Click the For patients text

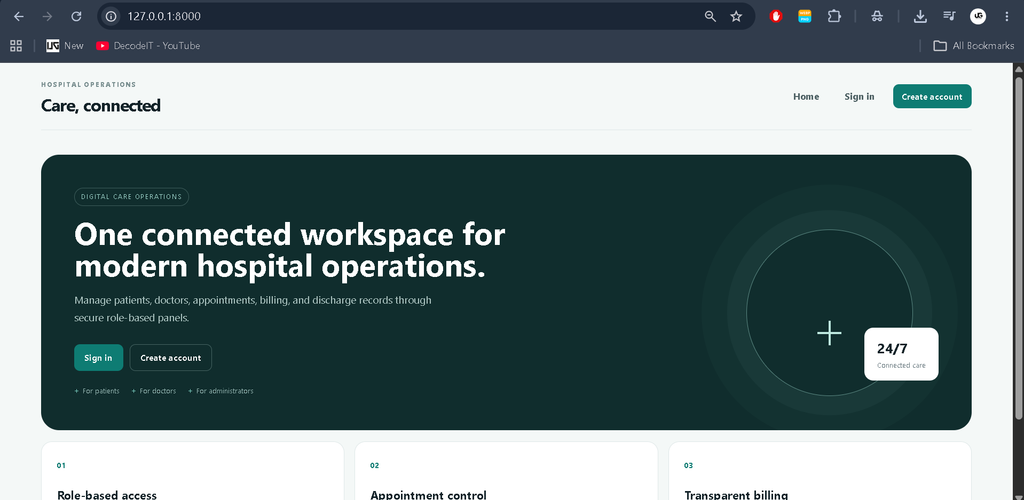[x=101, y=391]
